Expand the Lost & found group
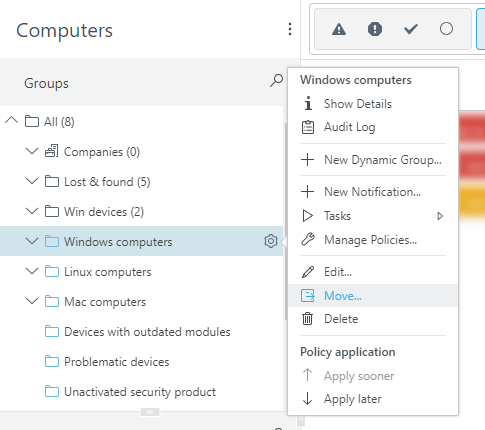 [x=32, y=181]
